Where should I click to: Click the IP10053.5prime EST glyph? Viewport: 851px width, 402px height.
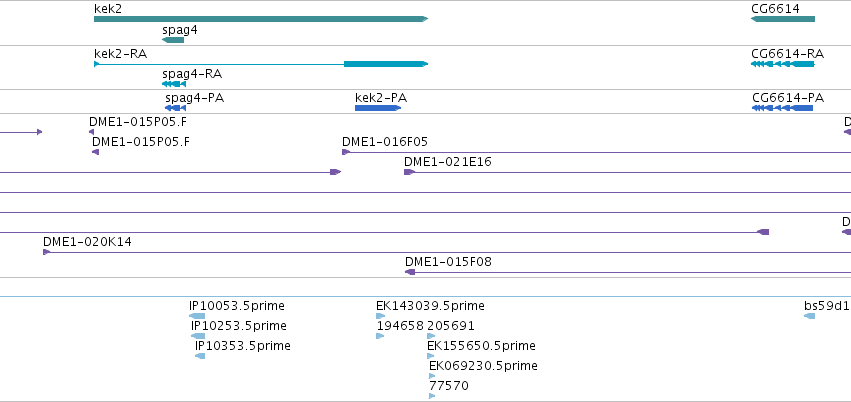pyautogui.click(x=197, y=316)
